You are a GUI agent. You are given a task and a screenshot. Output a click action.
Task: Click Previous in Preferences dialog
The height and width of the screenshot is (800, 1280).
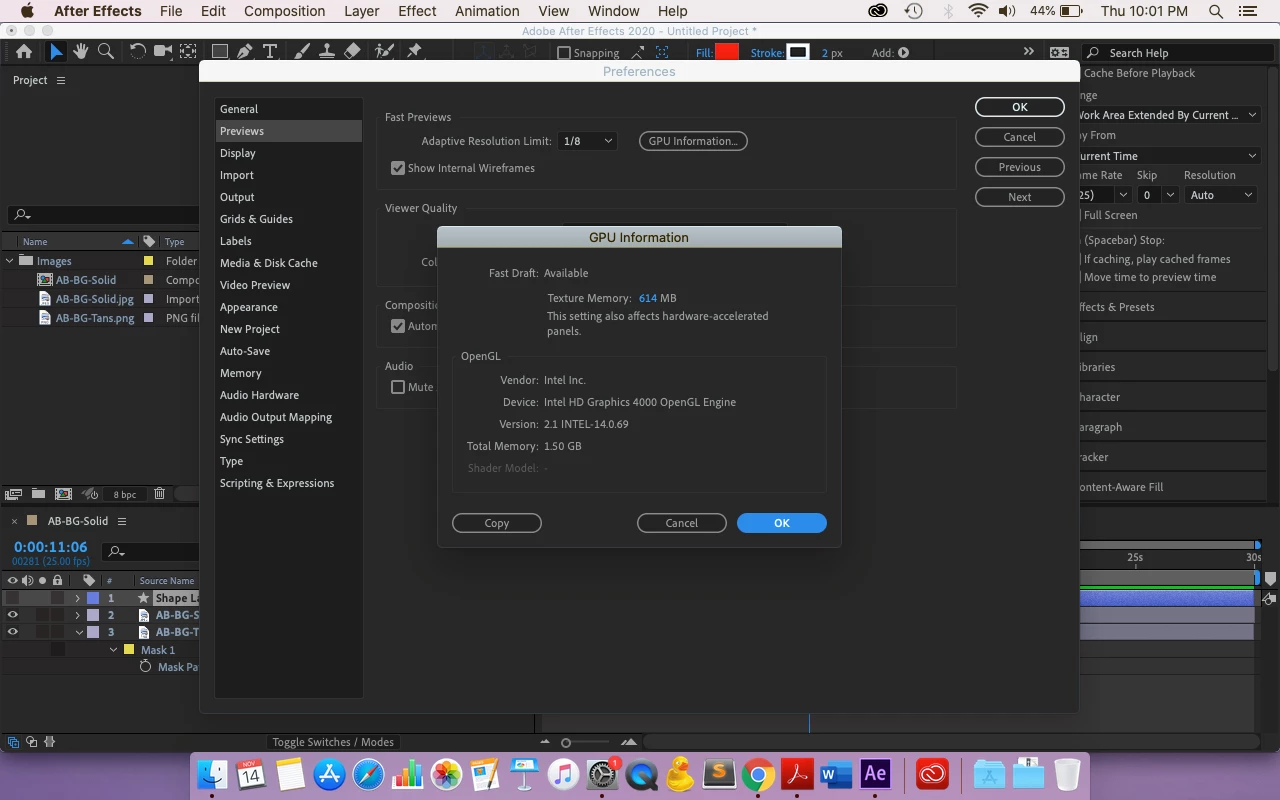[1020, 167]
